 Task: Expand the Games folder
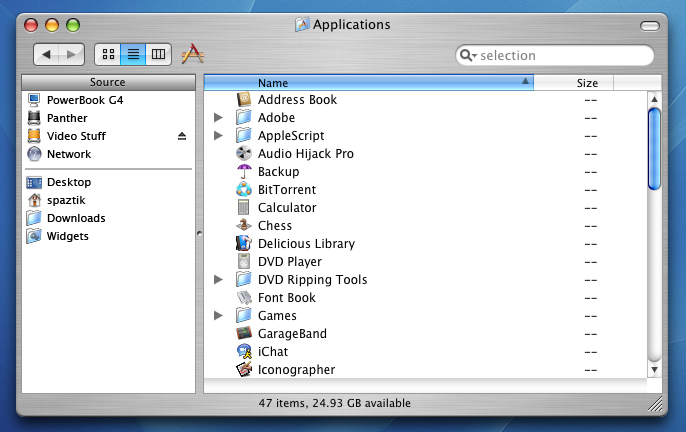[218, 316]
